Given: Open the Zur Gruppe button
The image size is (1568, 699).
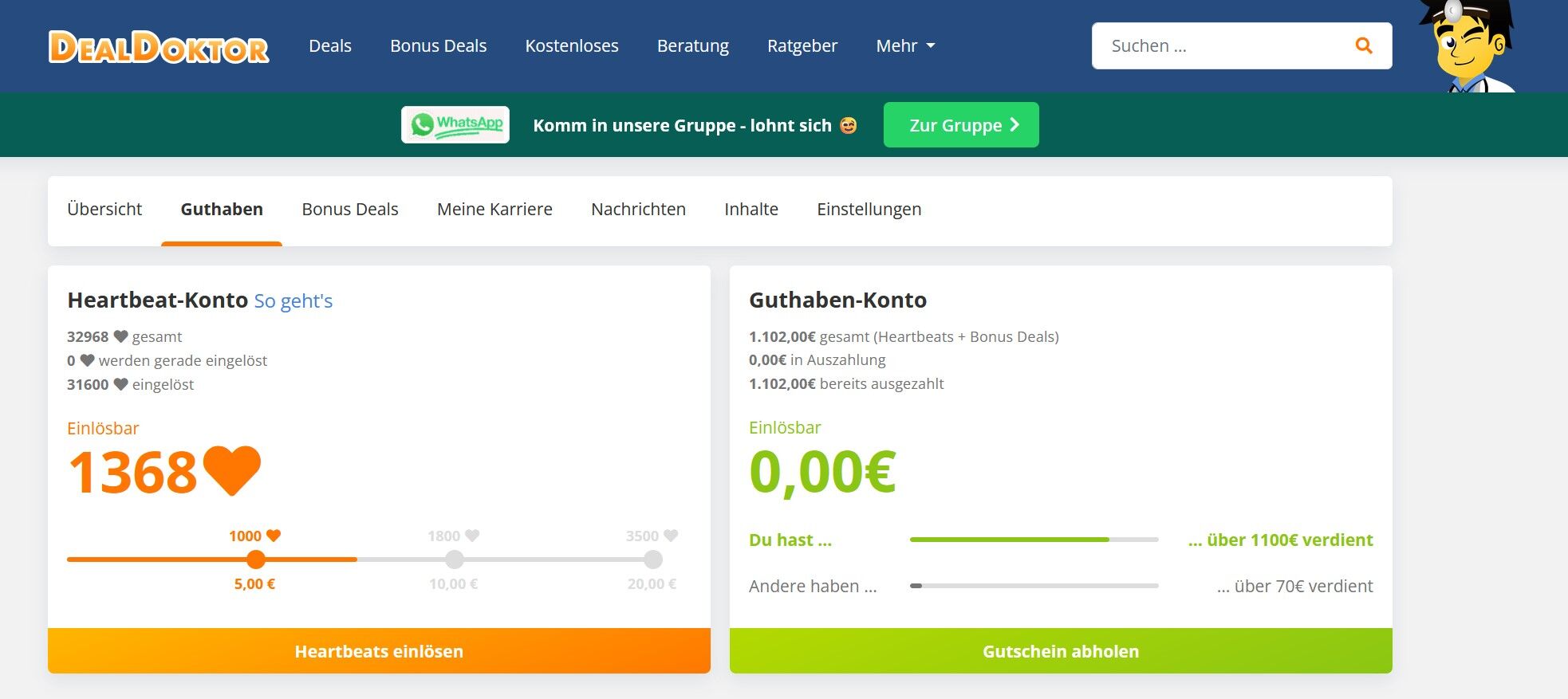Looking at the screenshot, I should (x=961, y=125).
